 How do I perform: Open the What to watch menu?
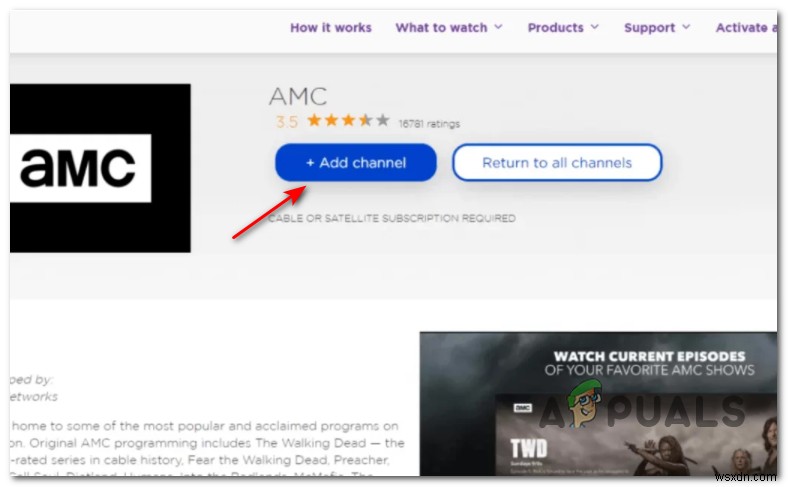click(x=441, y=28)
